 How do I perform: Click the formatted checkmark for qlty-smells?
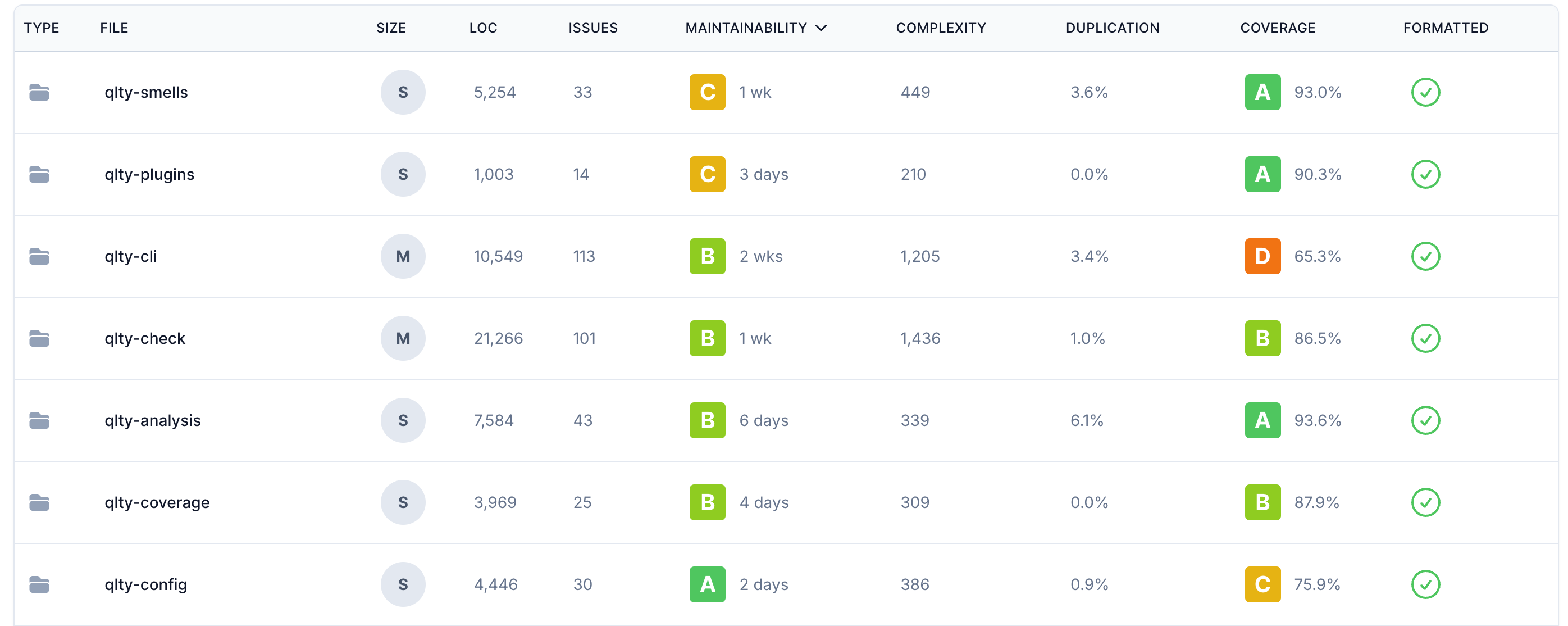[1424, 93]
